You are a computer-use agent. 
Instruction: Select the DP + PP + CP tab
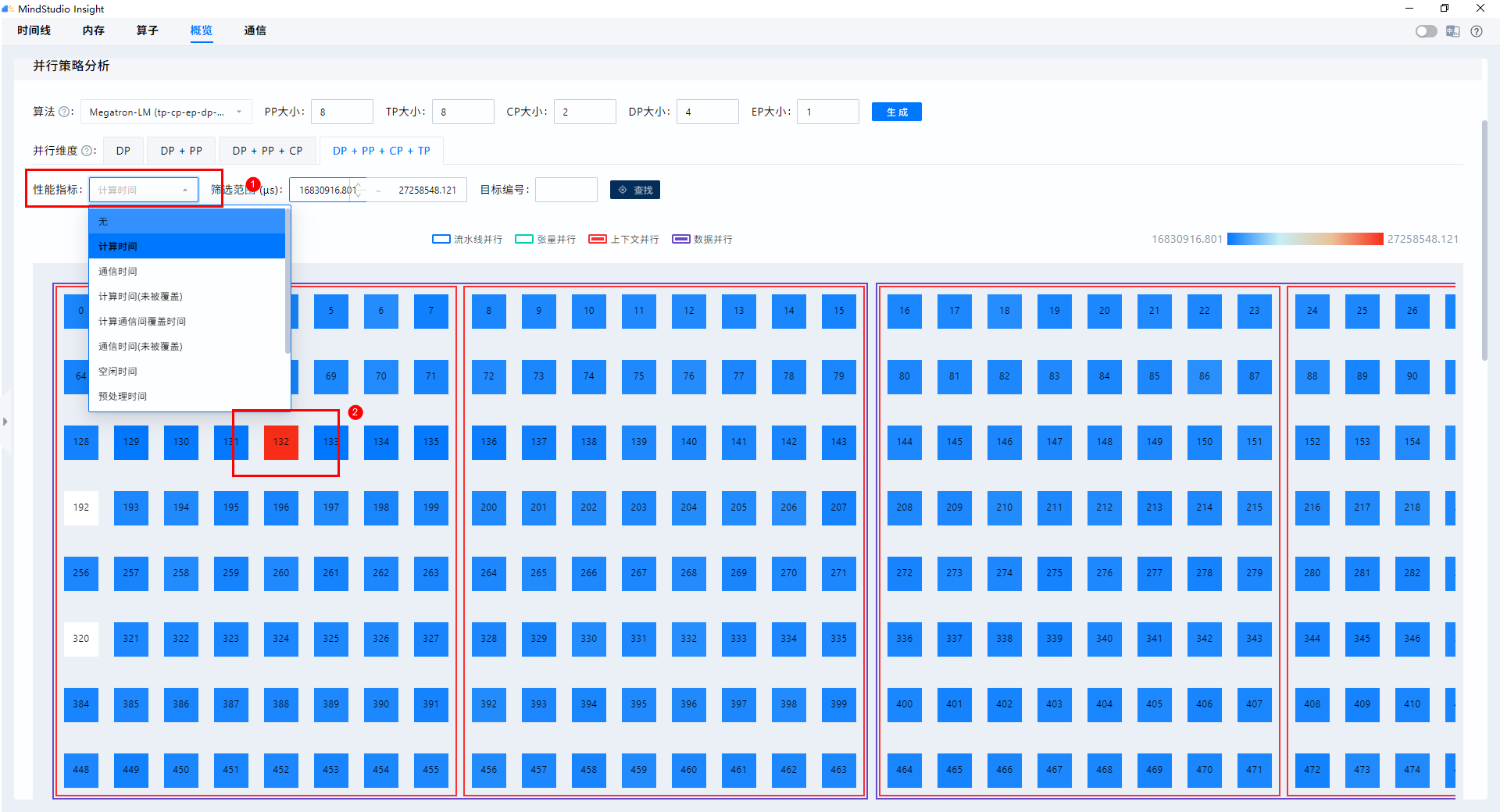tap(267, 151)
